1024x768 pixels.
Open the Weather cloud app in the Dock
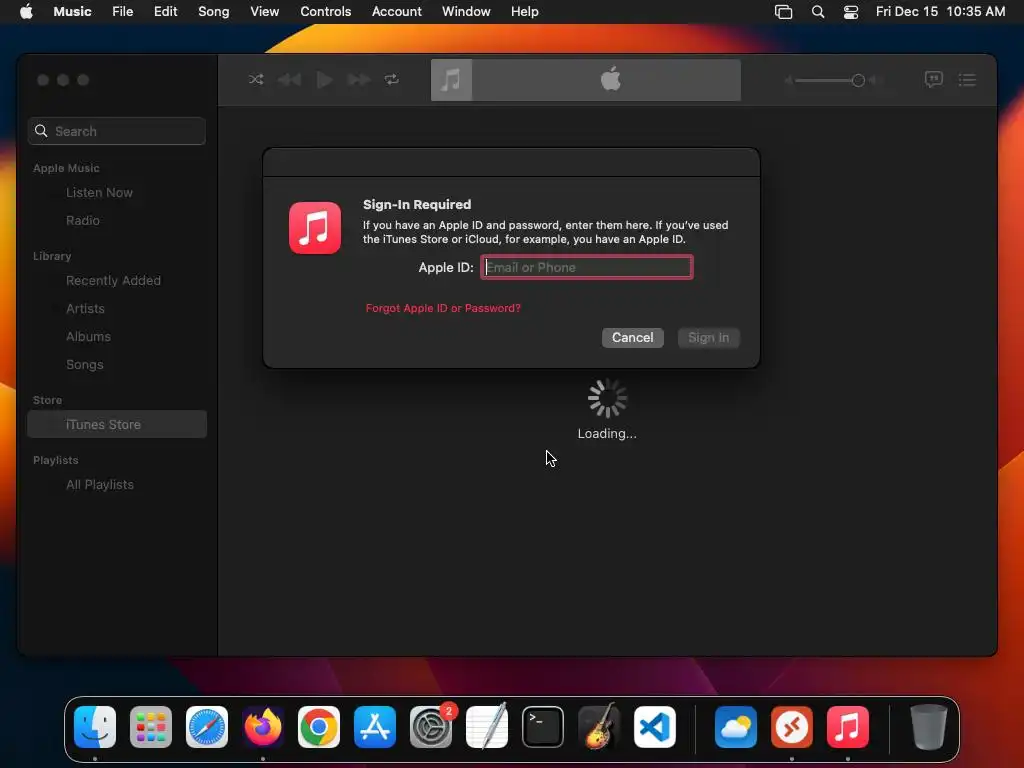click(x=736, y=727)
